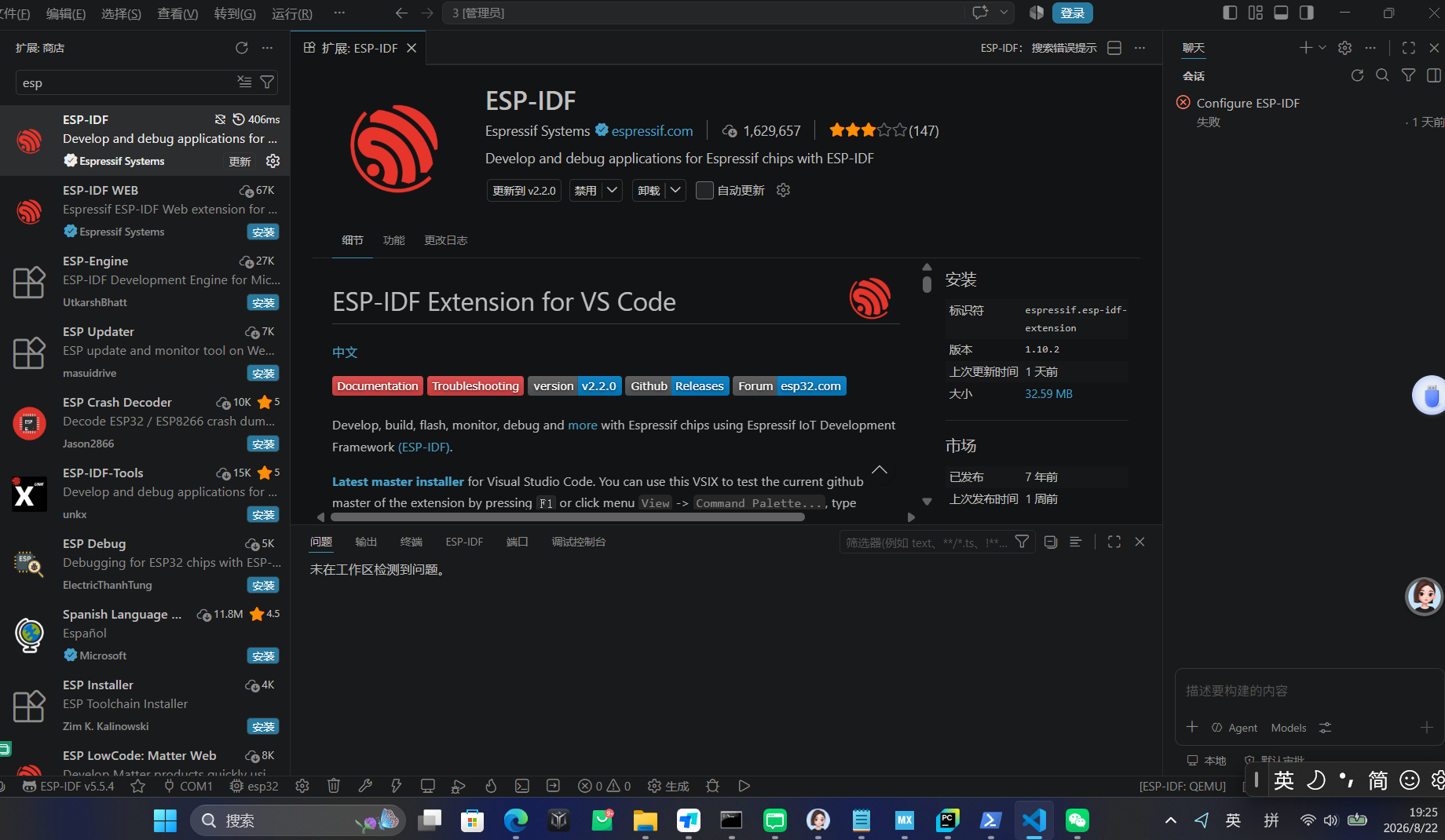Screen dimensions: 1445x840
Task: Clear extensions search results
Action: click(245, 82)
